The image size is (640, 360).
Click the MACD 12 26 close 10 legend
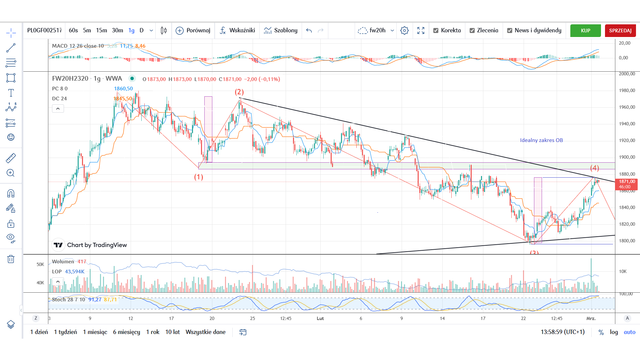pyautogui.click(x=78, y=46)
